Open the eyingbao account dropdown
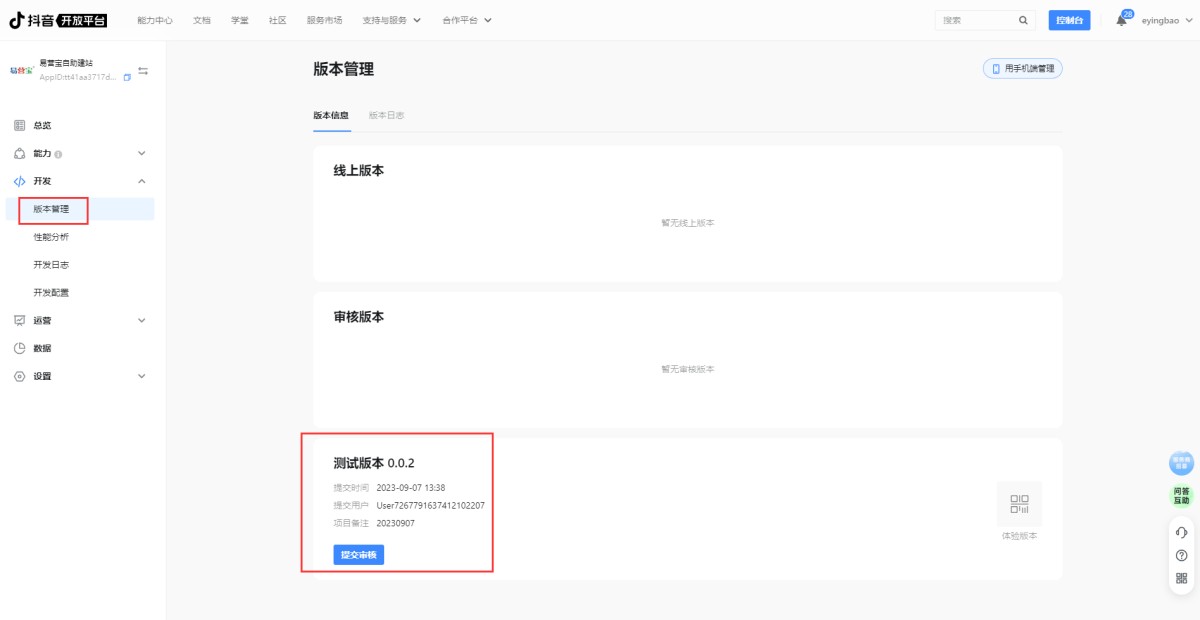The height and width of the screenshot is (620, 1200). 1165,20
